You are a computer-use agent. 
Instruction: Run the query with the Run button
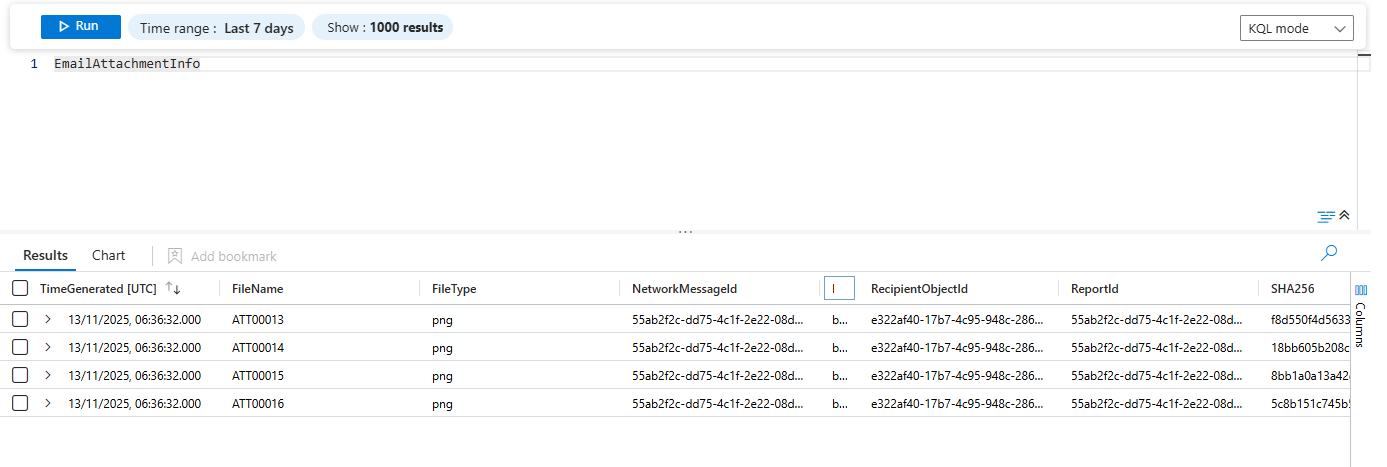(81, 27)
